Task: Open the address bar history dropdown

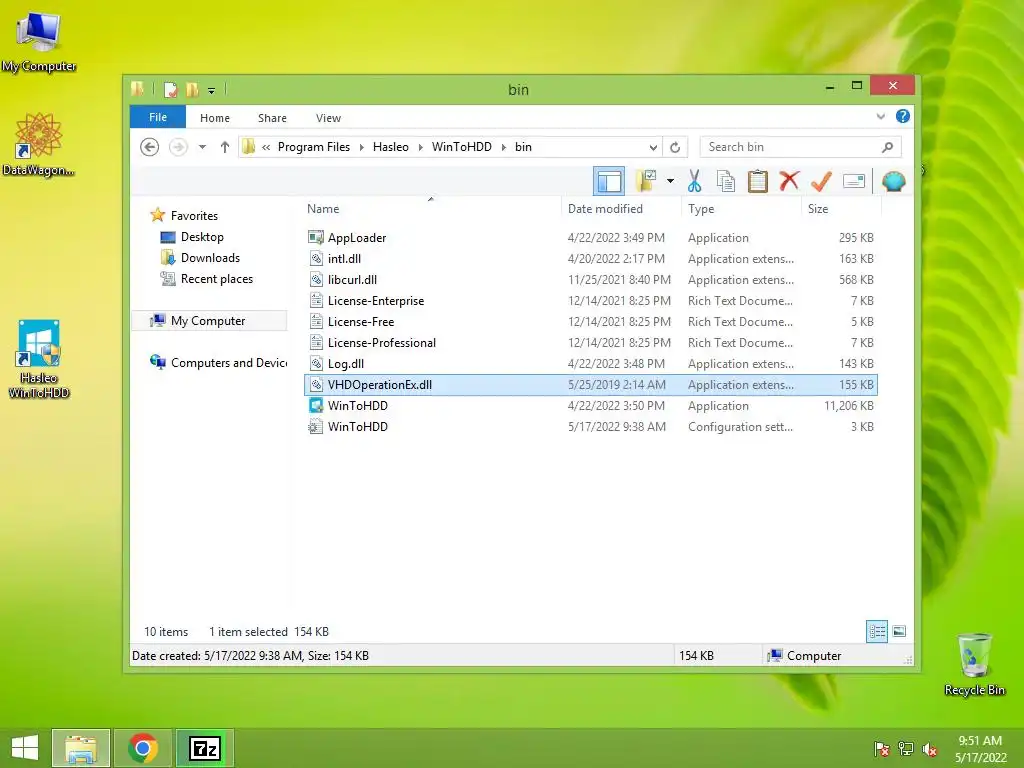Action: pos(652,147)
